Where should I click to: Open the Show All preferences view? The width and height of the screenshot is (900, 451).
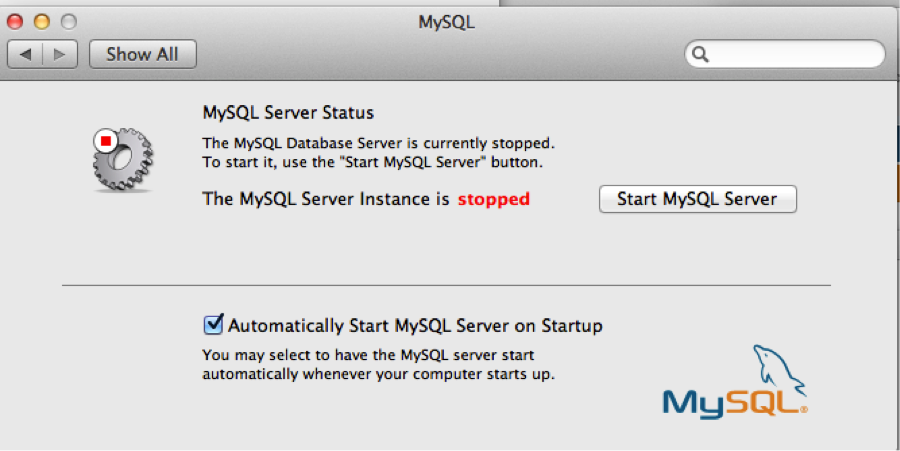[x=142, y=54]
